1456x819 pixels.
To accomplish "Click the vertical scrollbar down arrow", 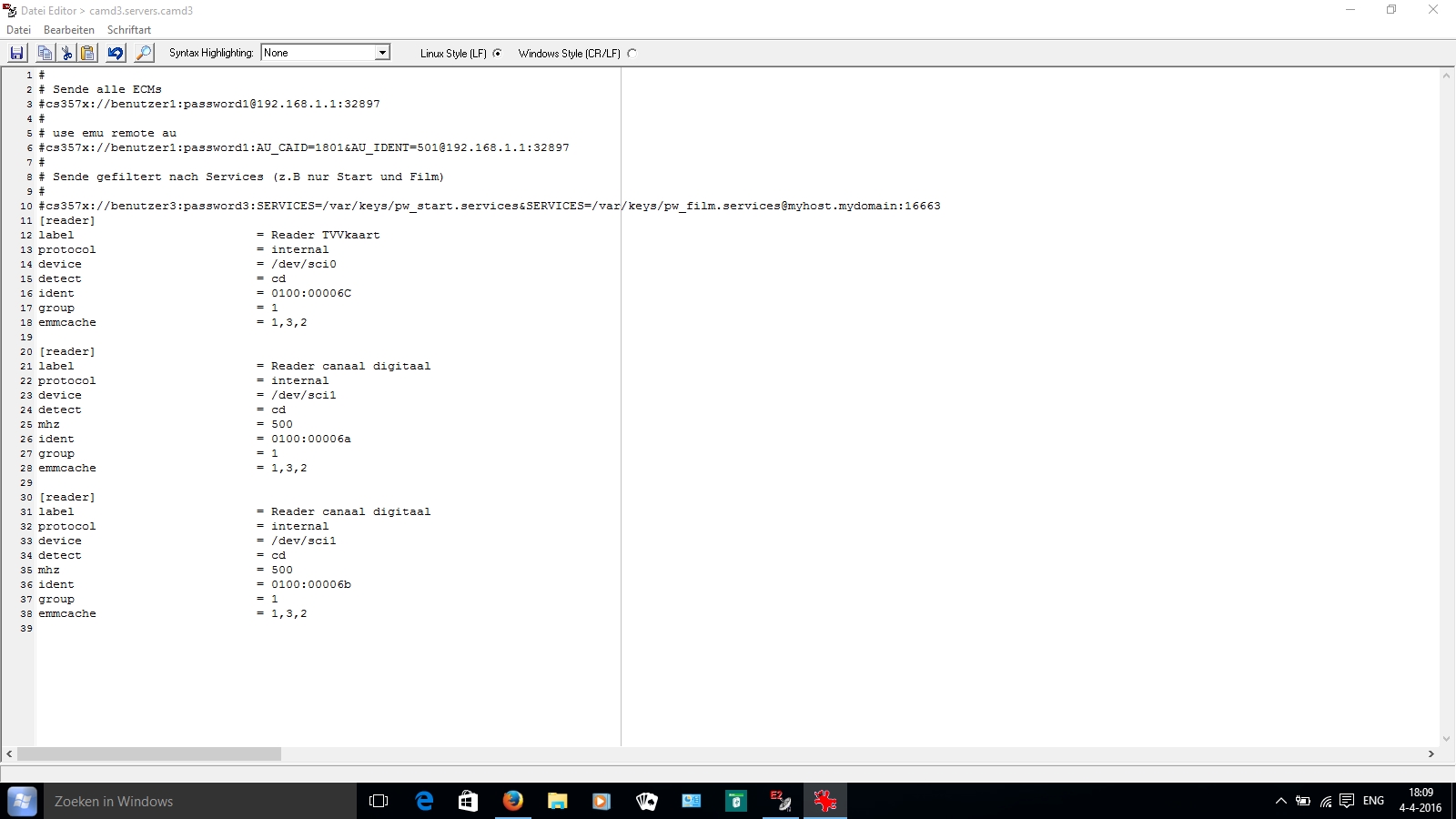I will pos(1446,739).
